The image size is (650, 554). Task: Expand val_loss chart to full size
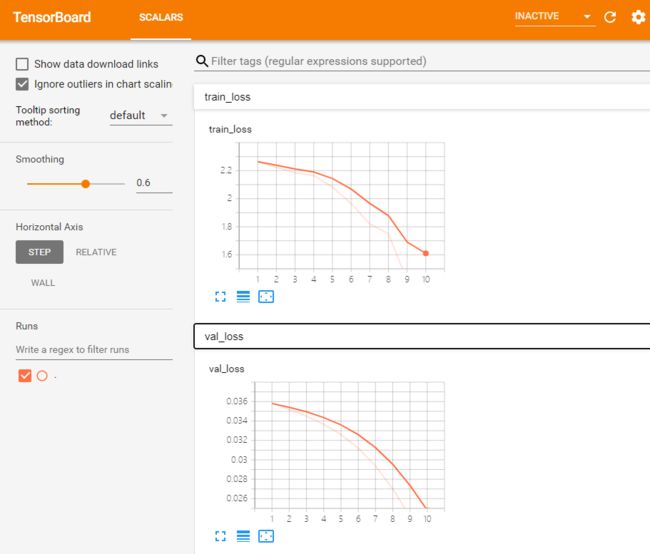(221, 536)
